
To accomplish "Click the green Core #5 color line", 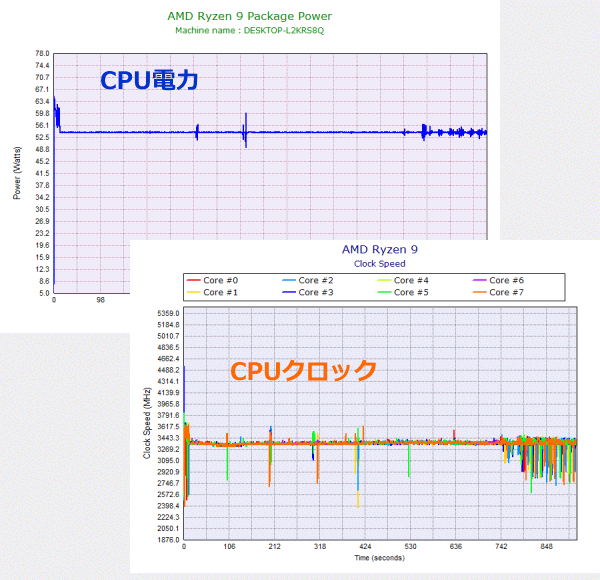I will [384, 292].
